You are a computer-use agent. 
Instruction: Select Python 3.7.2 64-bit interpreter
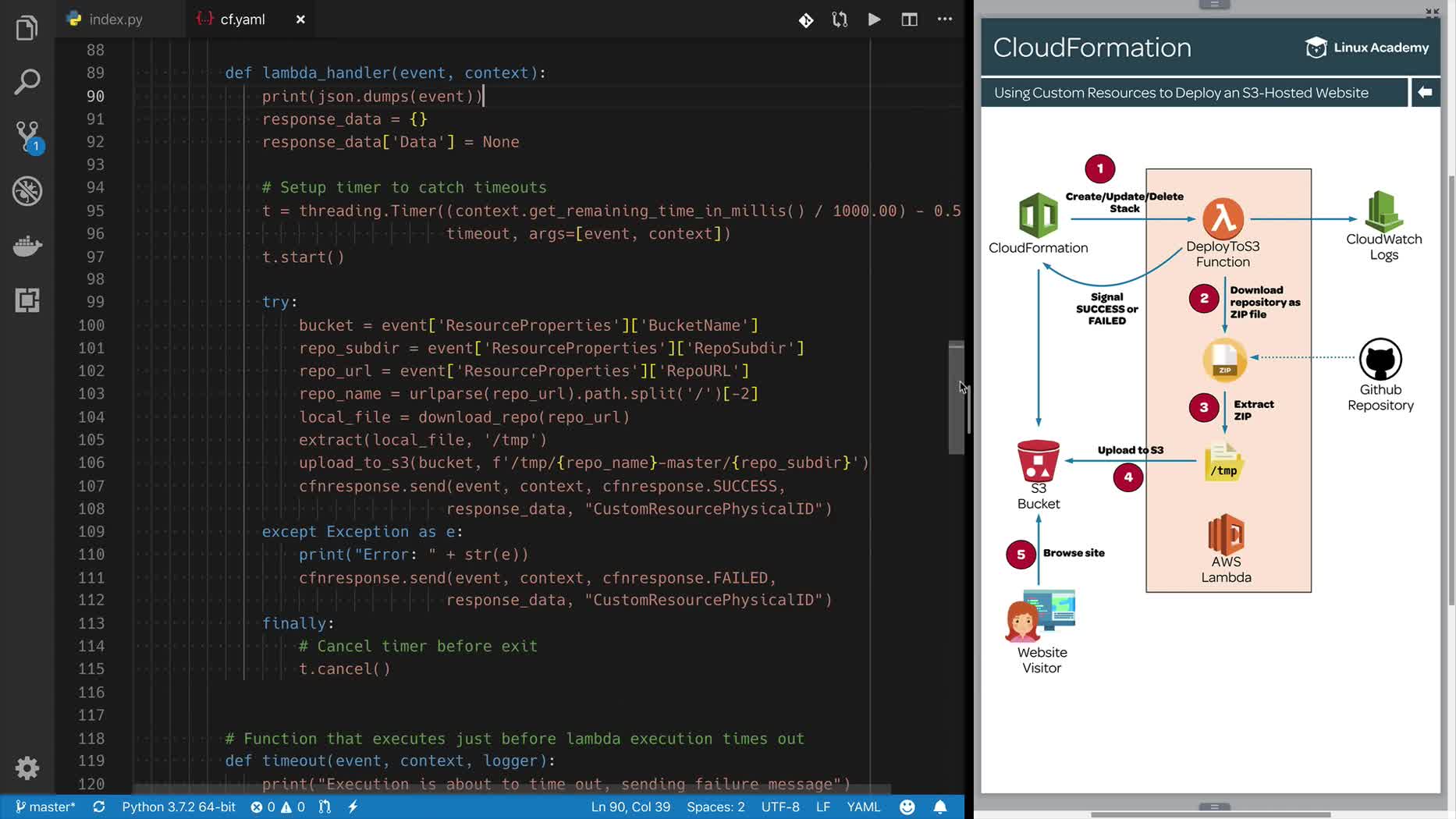[179, 807]
